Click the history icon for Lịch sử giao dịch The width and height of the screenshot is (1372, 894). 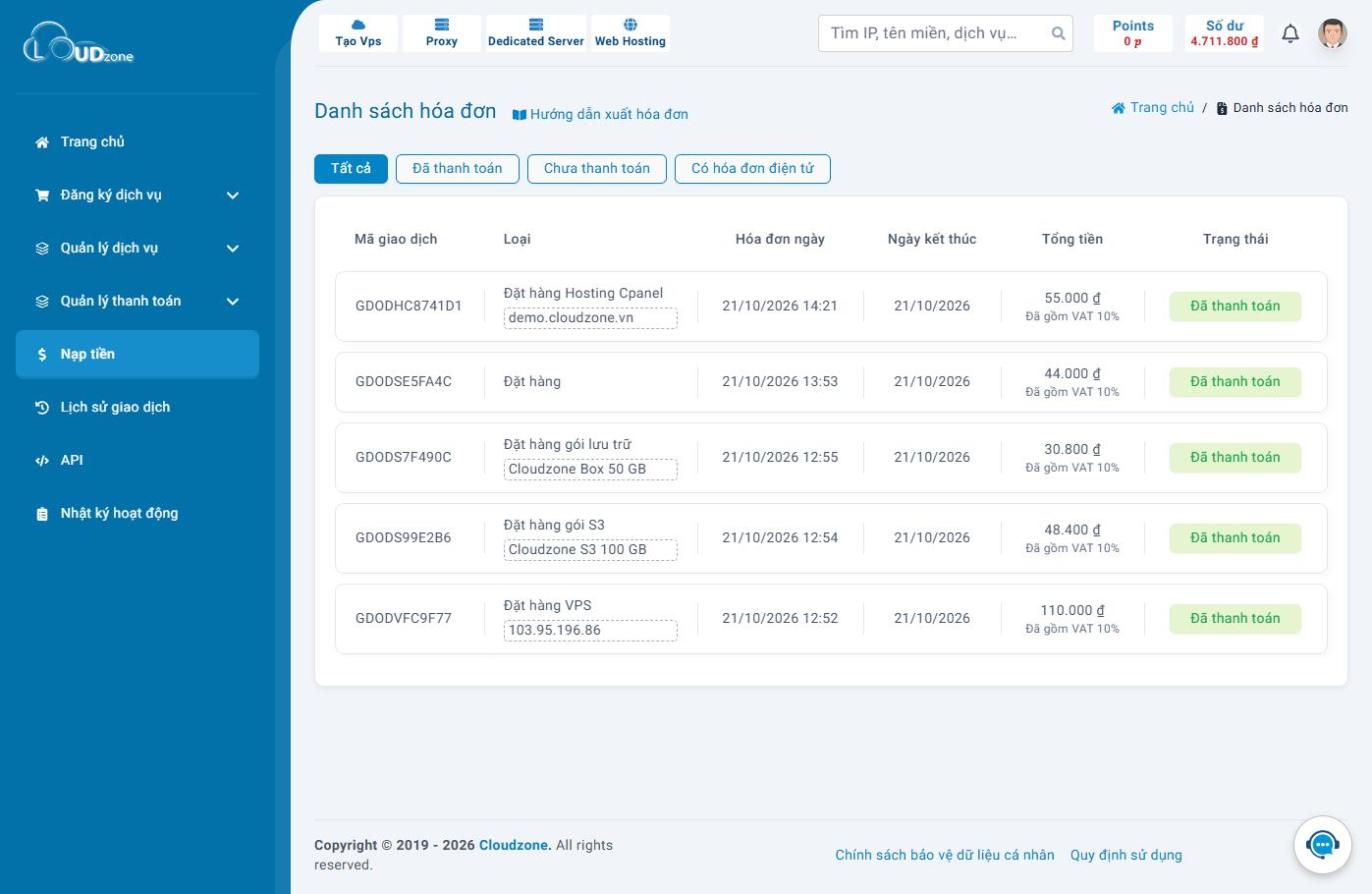pyautogui.click(x=42, y=407)
